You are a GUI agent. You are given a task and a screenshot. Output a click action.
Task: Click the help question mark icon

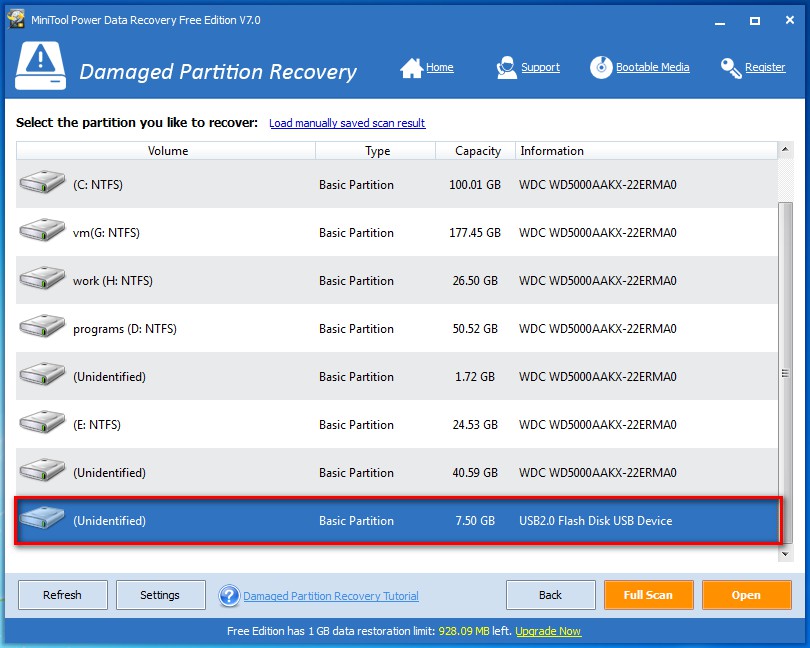[x=229, y=596]
